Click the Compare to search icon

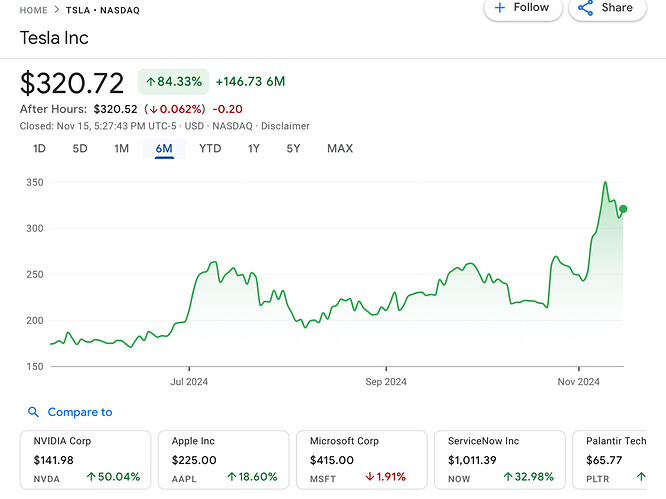(33, 412)
